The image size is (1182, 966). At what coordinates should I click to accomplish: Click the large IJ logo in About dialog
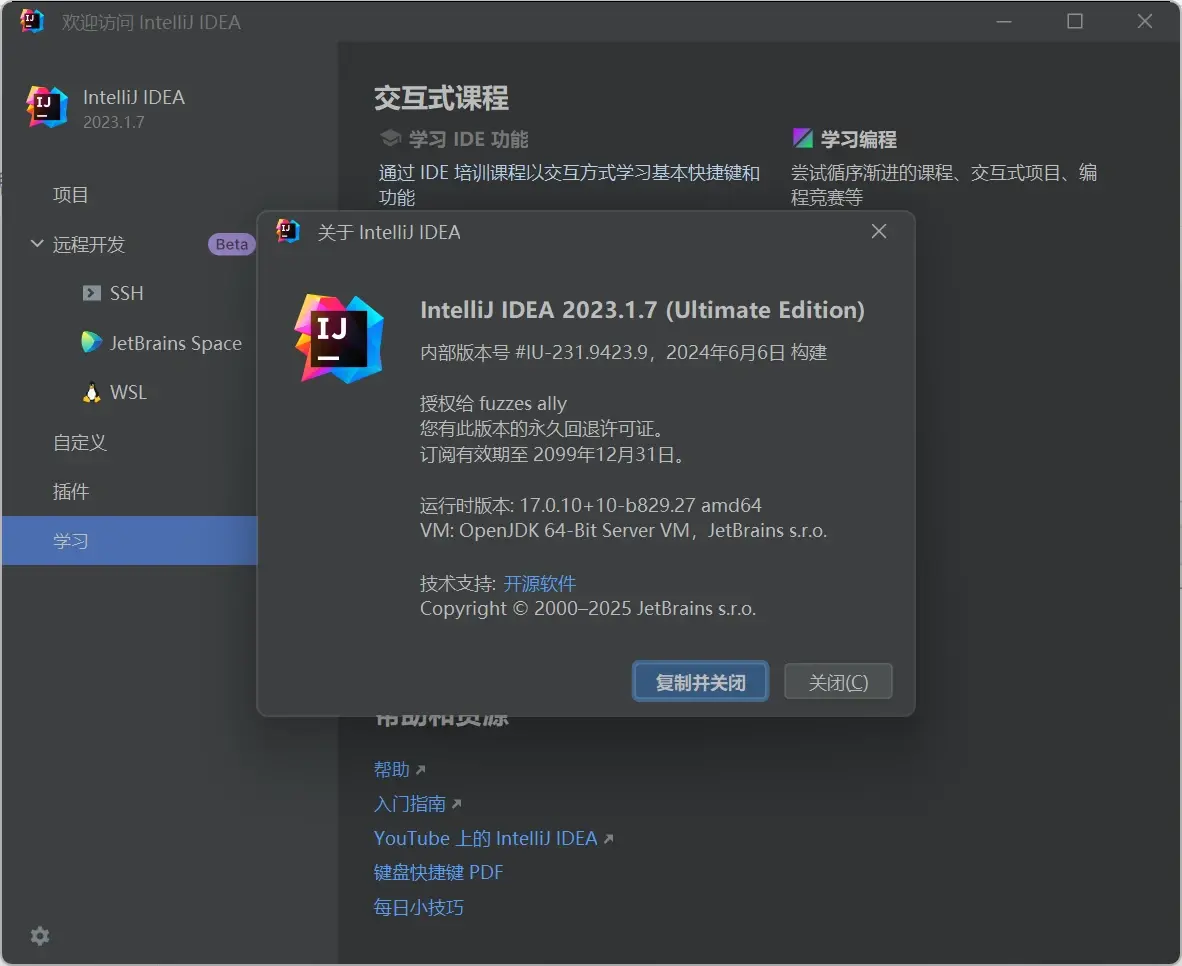pyautogui.click(x=339, y=339)
